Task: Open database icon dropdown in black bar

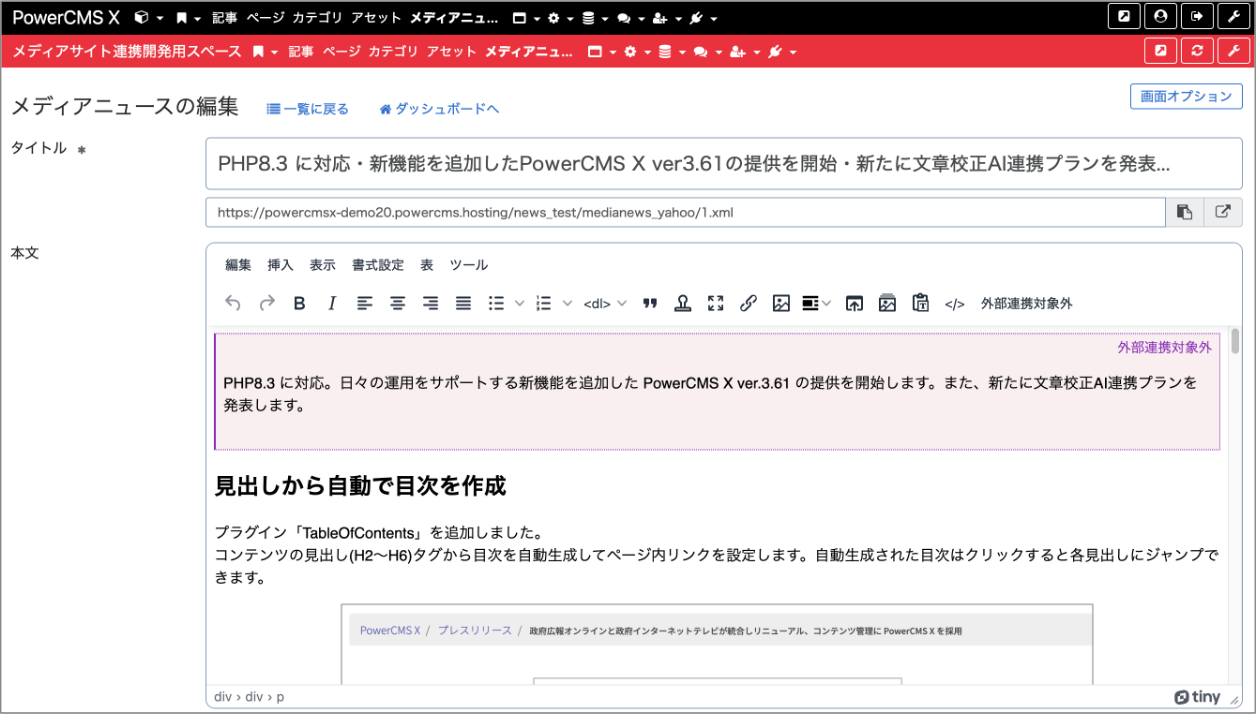Action: click(594, 18)
